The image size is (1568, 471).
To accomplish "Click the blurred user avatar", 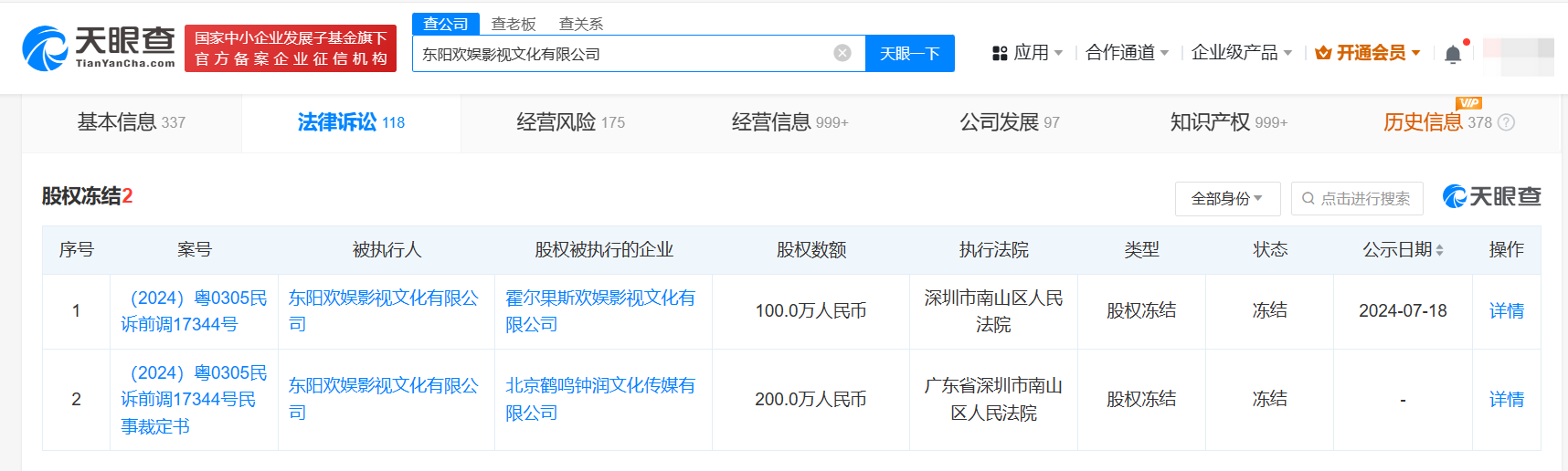I will 1518,56.
